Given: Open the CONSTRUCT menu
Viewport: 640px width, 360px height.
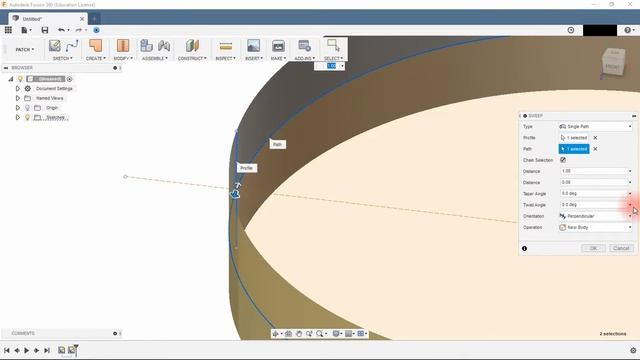Looking at the screenshot, I should click(x=192, y=58).
